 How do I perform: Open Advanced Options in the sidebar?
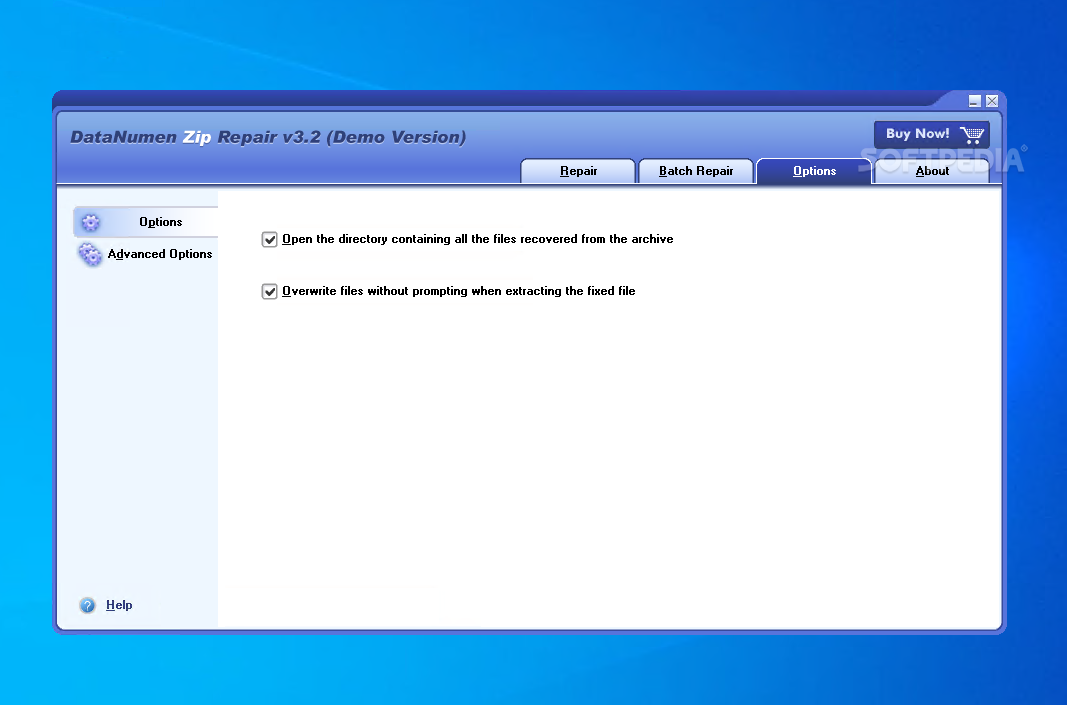[146, 254]
